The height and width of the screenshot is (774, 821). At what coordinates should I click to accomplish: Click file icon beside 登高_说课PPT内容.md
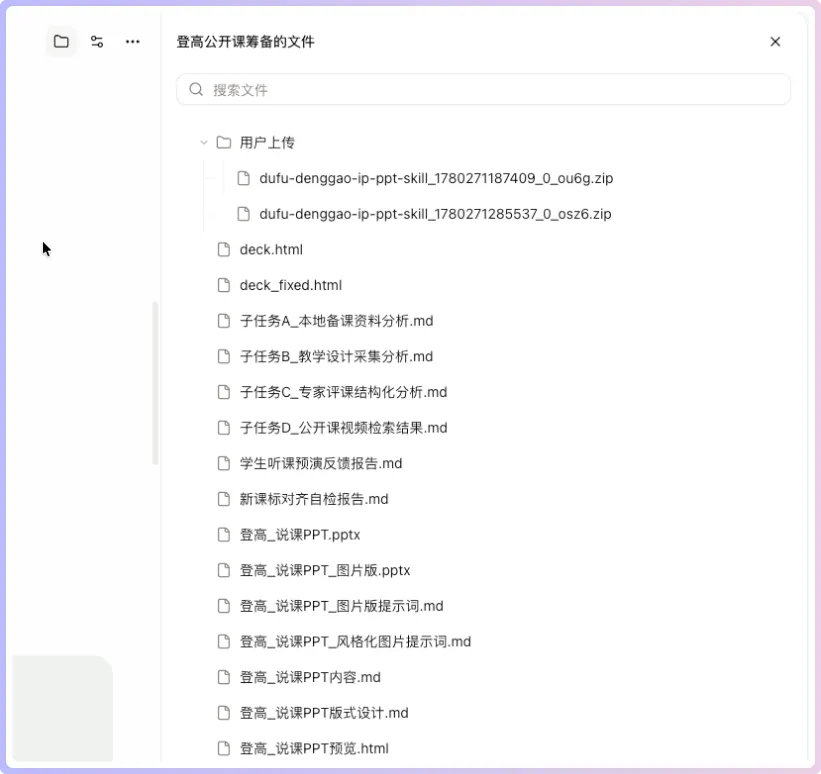pyautogui.click(x=224, y=677)
